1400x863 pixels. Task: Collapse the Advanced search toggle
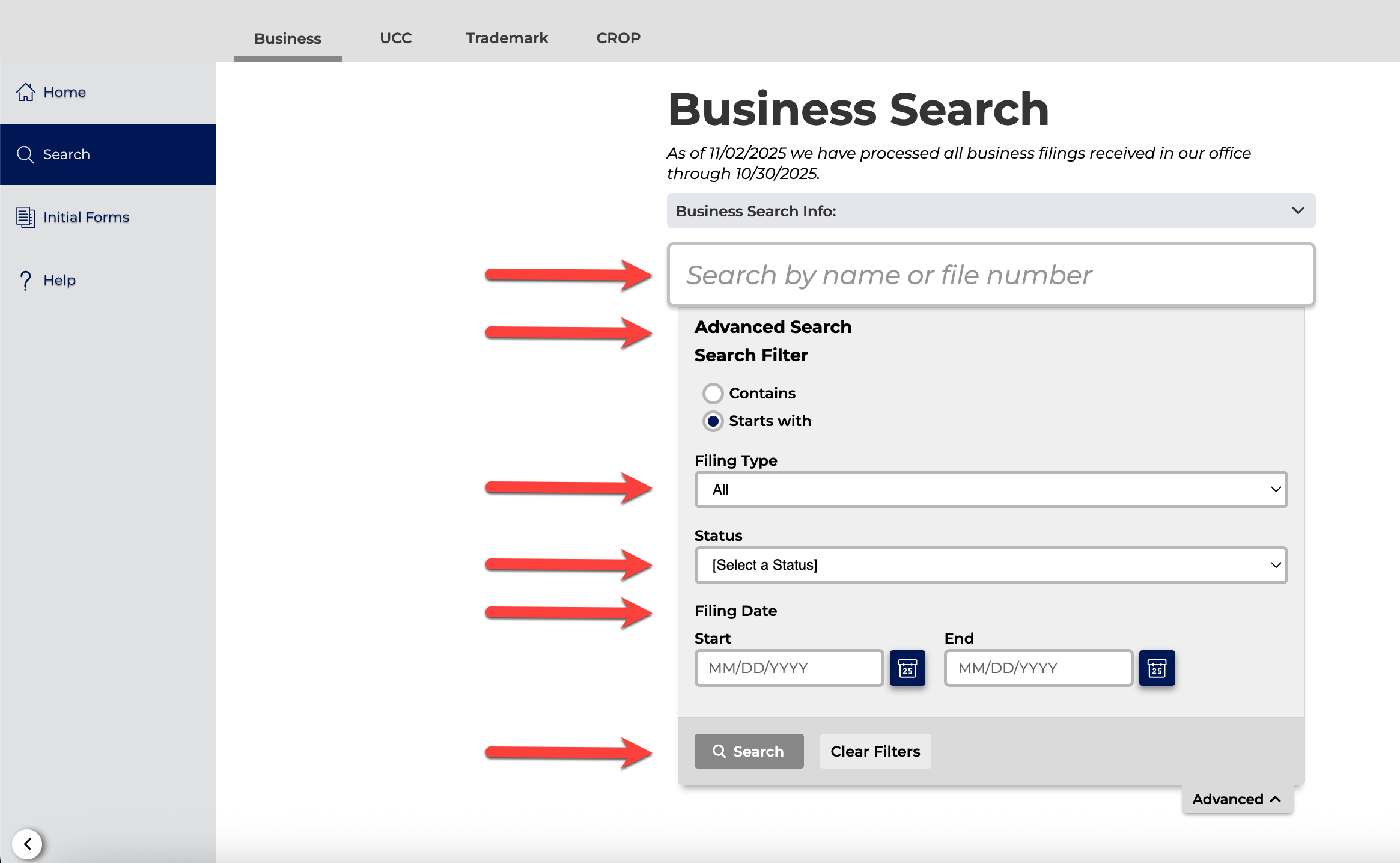[1237, 799]
